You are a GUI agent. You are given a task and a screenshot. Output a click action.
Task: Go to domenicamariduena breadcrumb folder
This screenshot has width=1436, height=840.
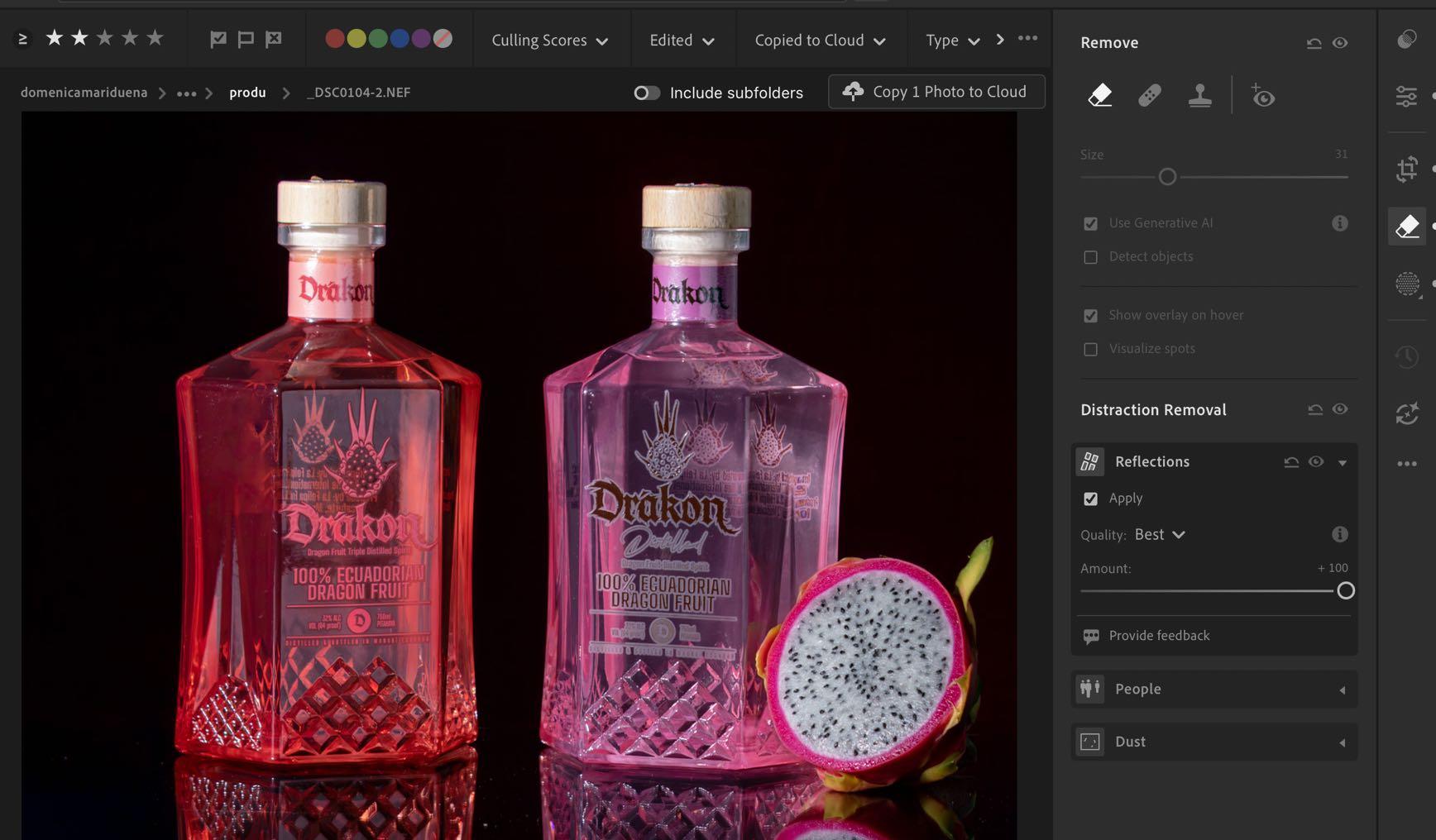point(84,93)
